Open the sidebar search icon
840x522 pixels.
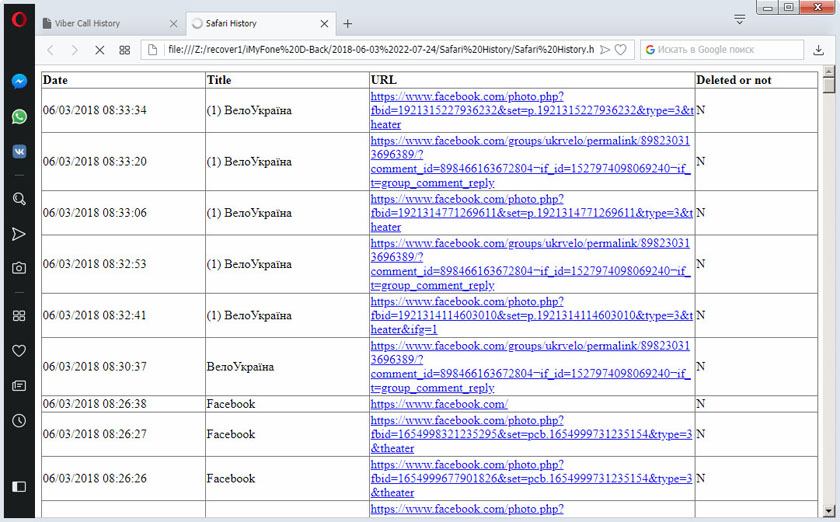pos(19,199)
